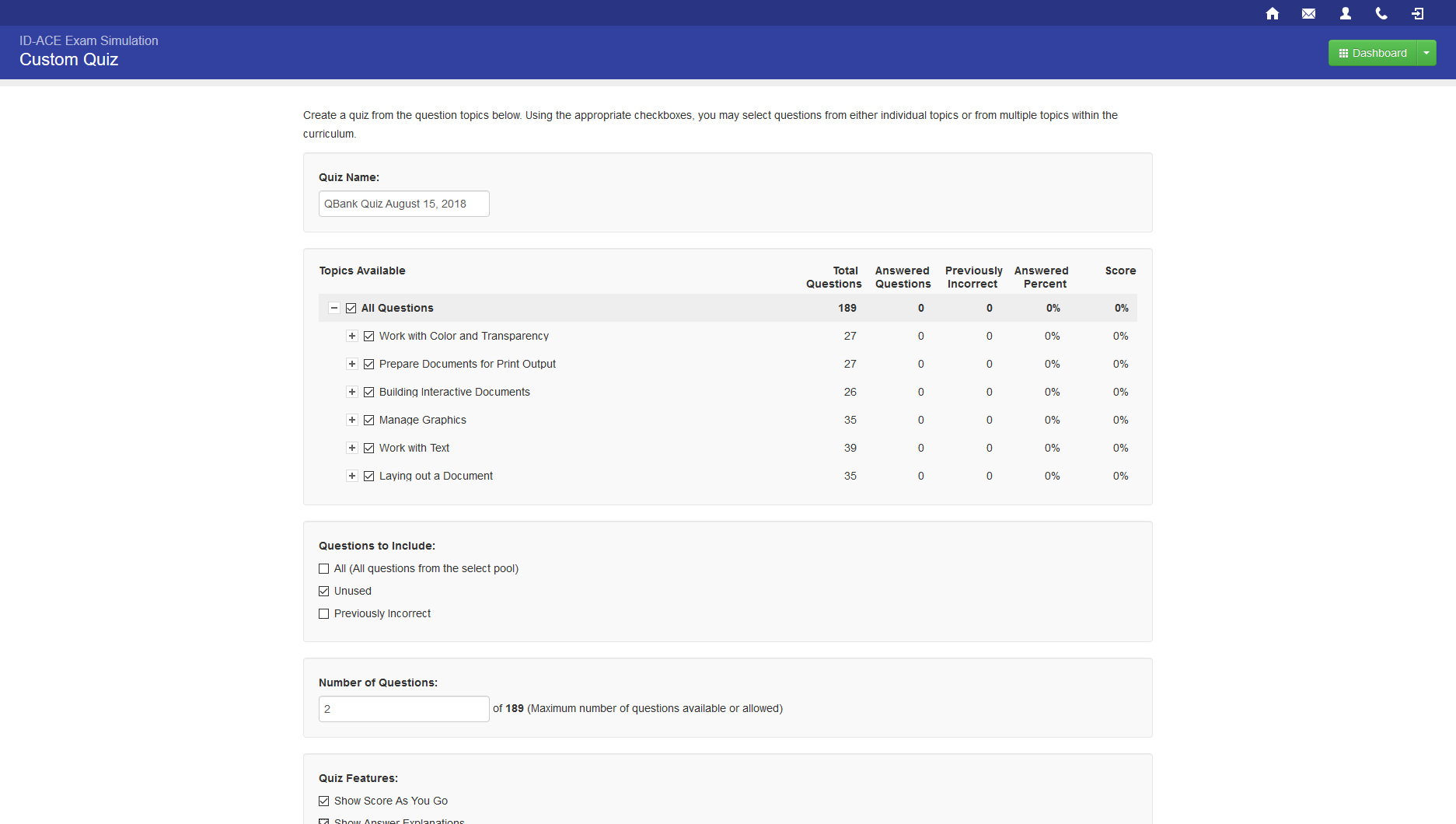Click the Number of Questions field
Image resolution: width=1456 pixels, height=824 pixels.
403,709
